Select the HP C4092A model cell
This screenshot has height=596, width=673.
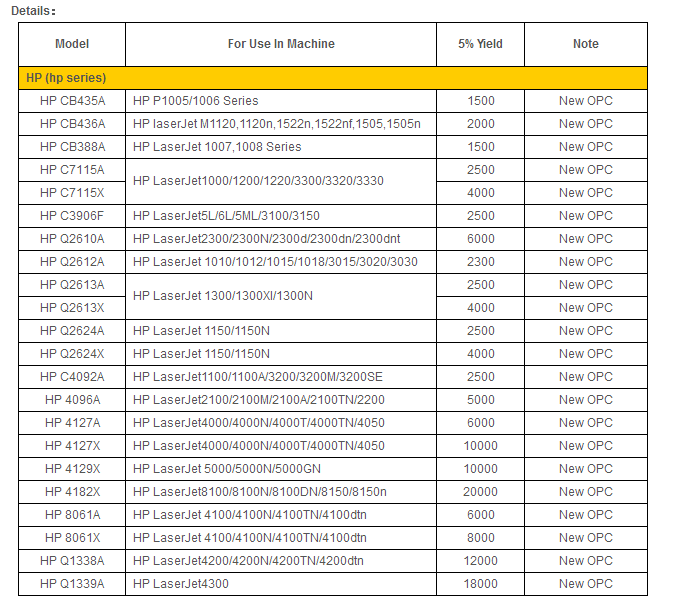tap(72, 377)
